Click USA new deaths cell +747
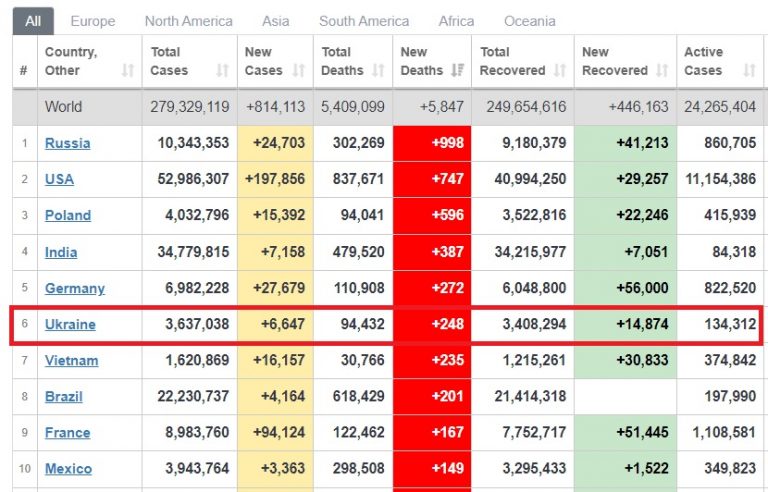This screenshot has width=768, height=492. (432, 179)
